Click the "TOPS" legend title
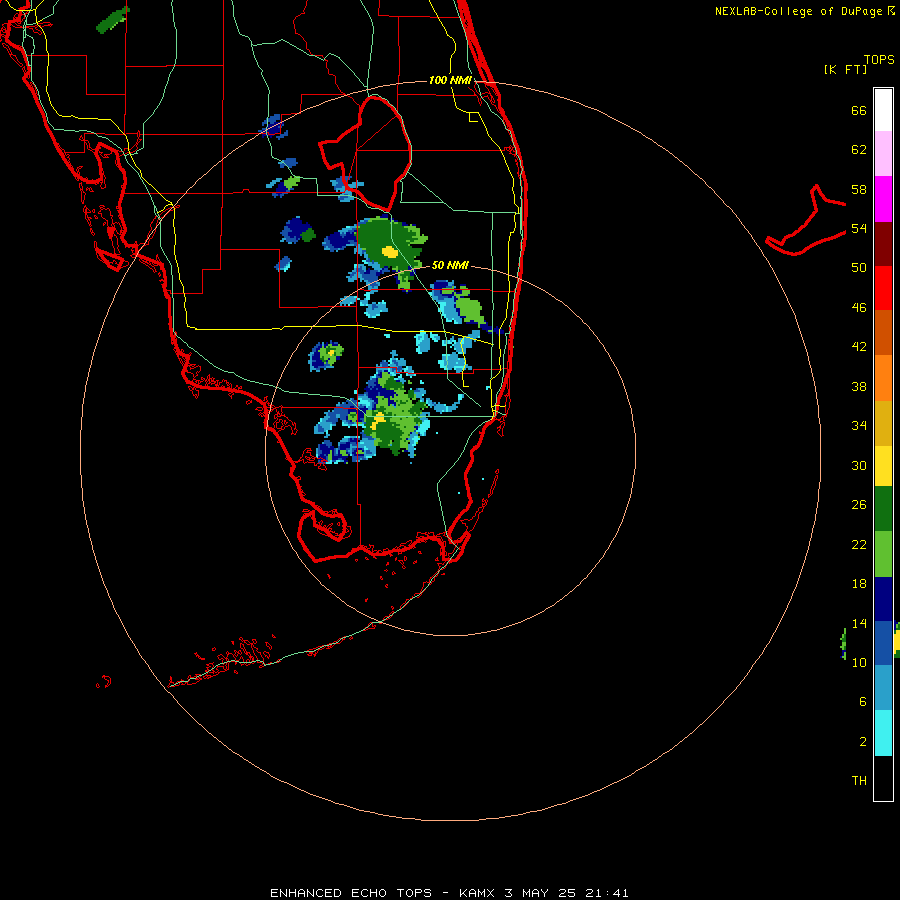This screenshot has width=900, height=900. pyautogui.click(x=879, y=60)
